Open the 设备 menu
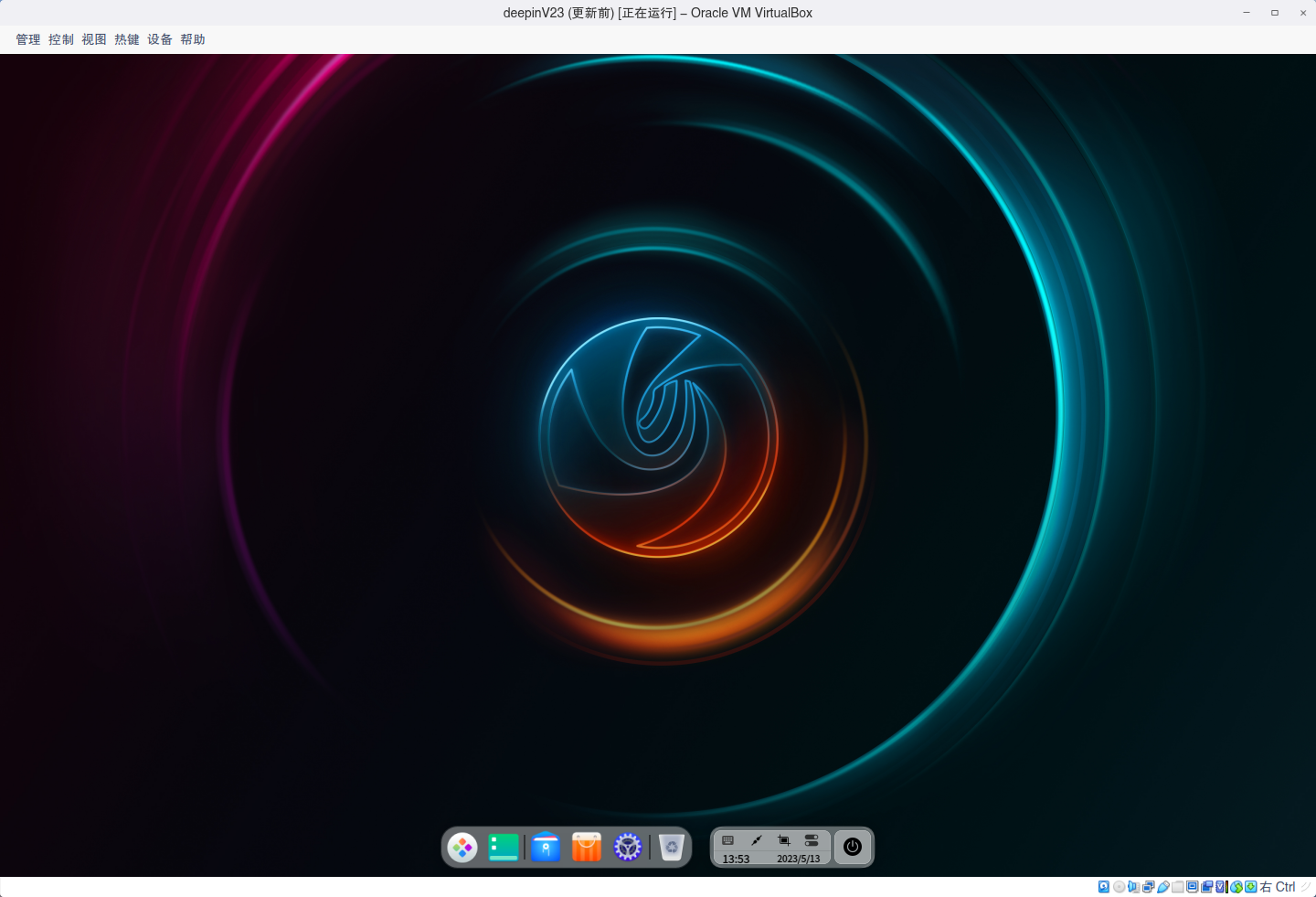This screenshot has height=897, width=1316. 159,39
